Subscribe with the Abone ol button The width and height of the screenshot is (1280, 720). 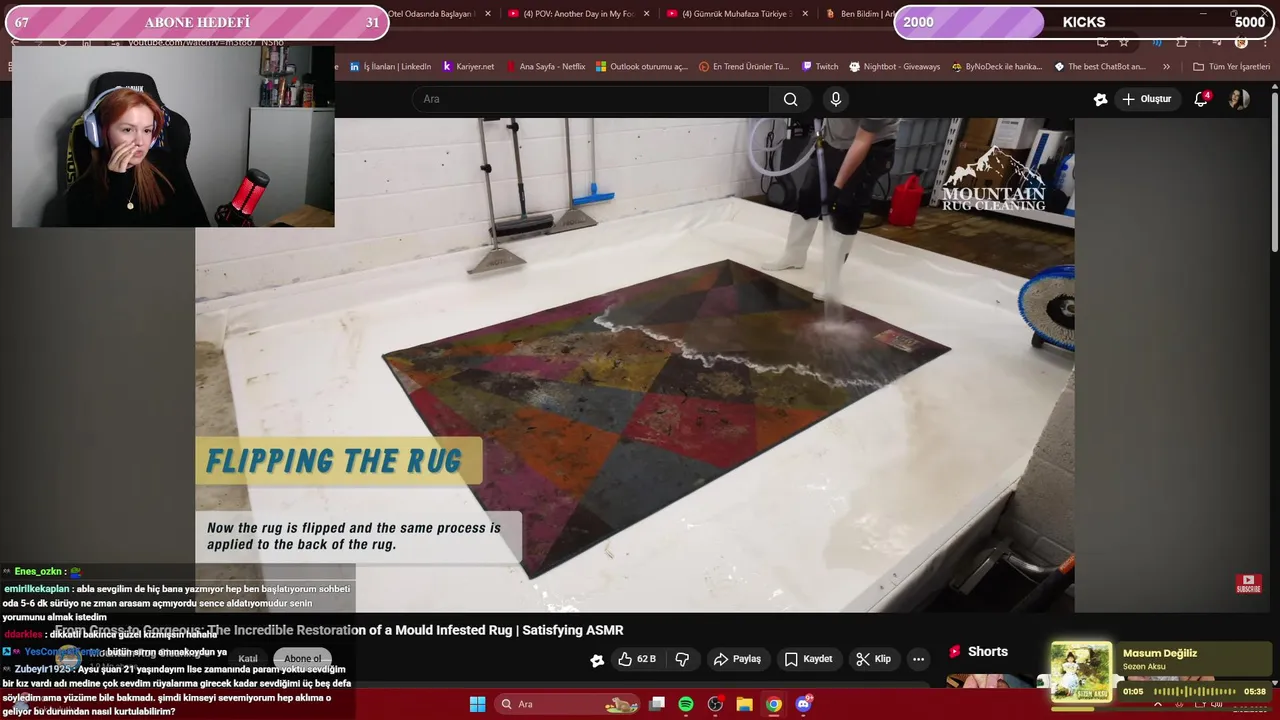coord(302,659)
